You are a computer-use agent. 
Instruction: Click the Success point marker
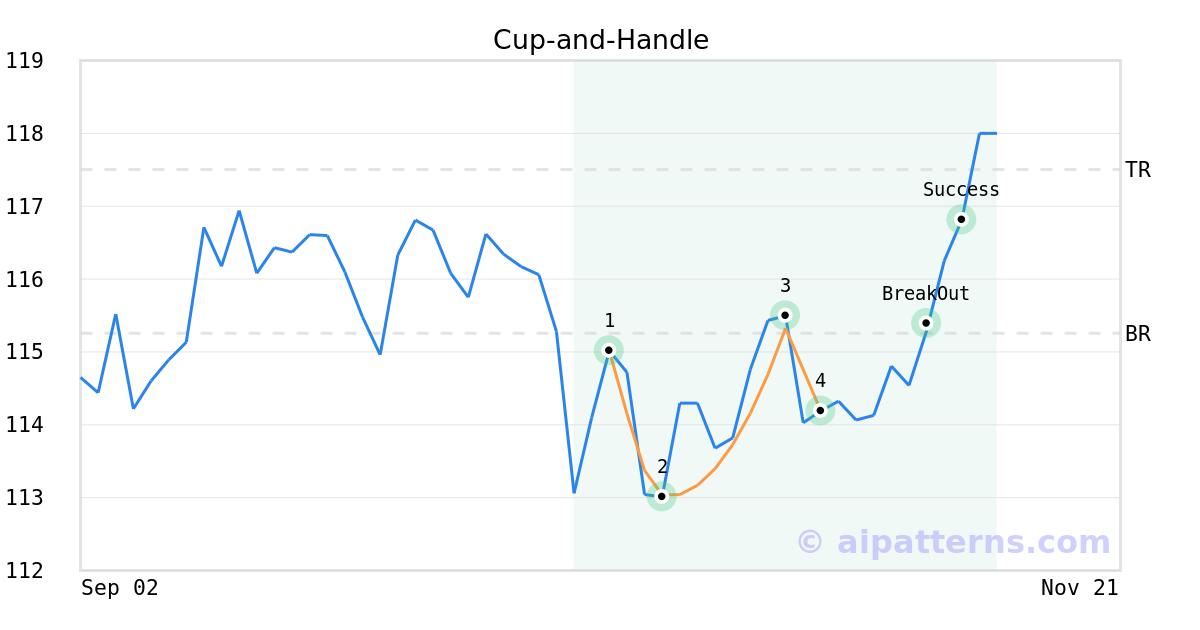click(961, 219)
